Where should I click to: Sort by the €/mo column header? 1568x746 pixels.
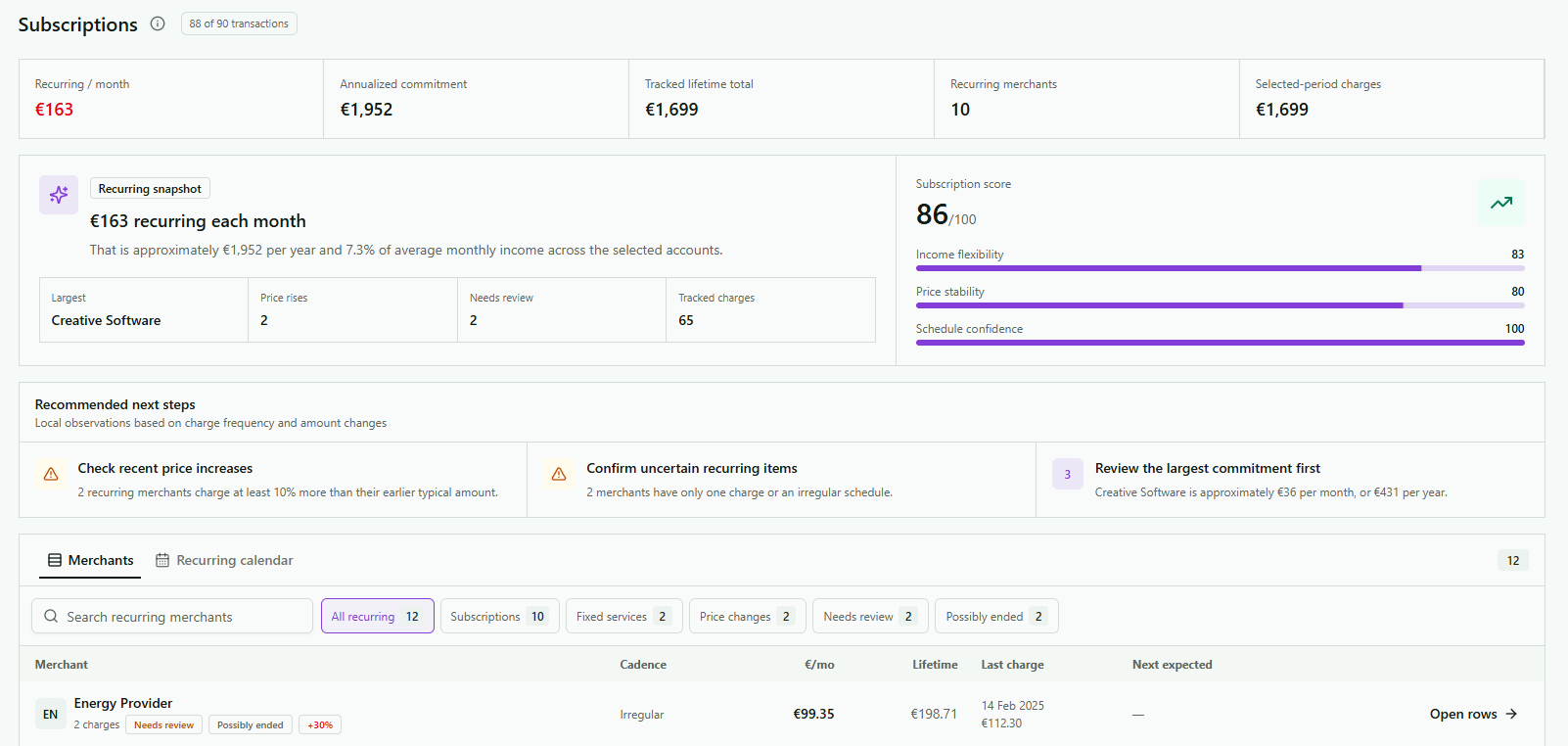click(819, 664)
